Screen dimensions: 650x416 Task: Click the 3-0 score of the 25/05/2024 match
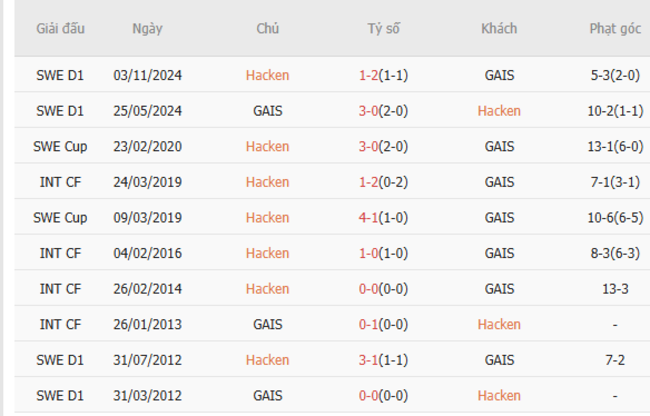click(x=368, y=111)
